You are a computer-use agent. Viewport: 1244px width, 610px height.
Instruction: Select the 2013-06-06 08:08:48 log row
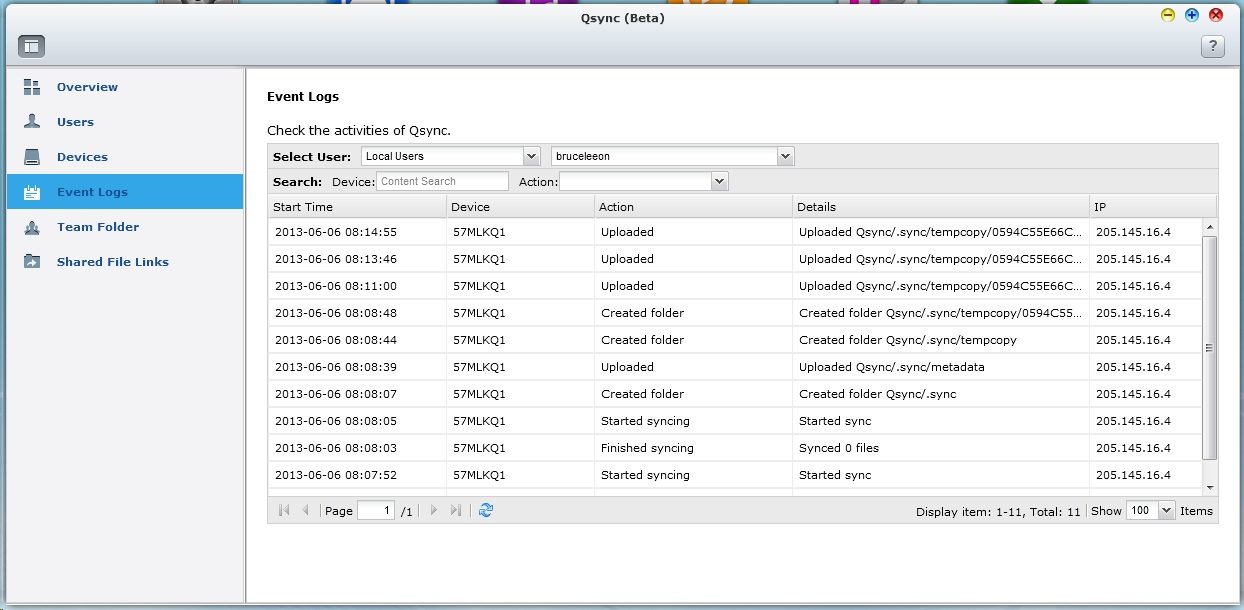[735, 313]
